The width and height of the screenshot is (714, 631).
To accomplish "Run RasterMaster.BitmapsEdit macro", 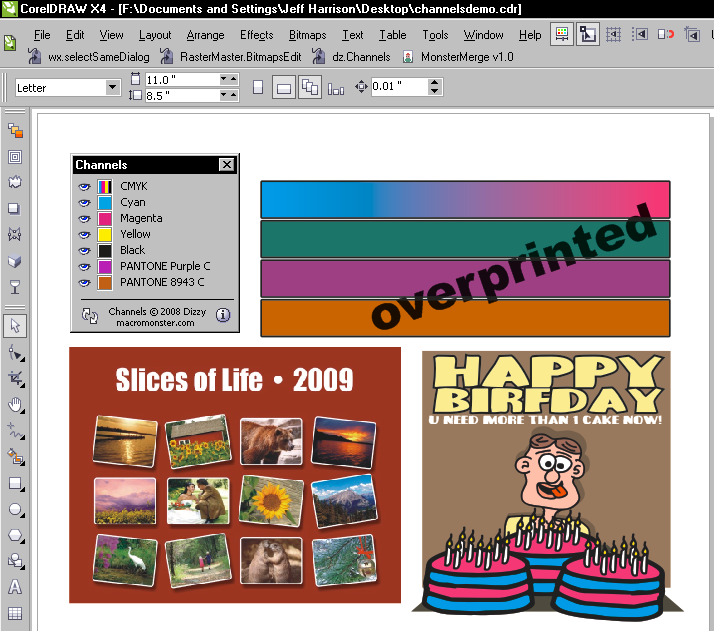I will 230,57.
